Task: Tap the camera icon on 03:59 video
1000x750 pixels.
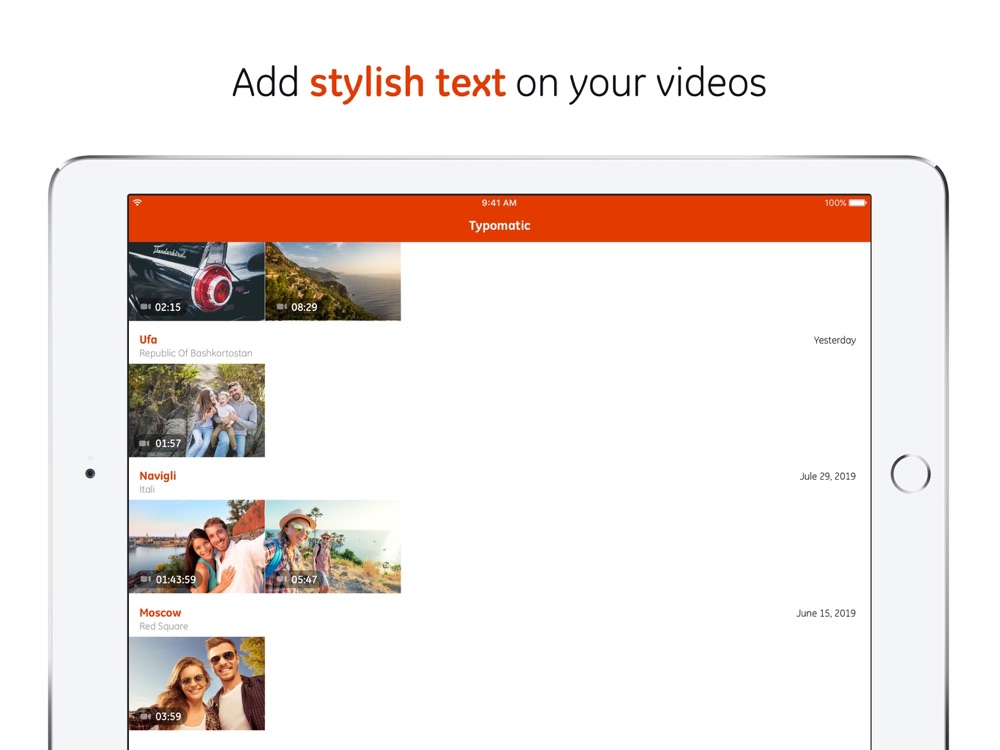Action: [145, 716]
